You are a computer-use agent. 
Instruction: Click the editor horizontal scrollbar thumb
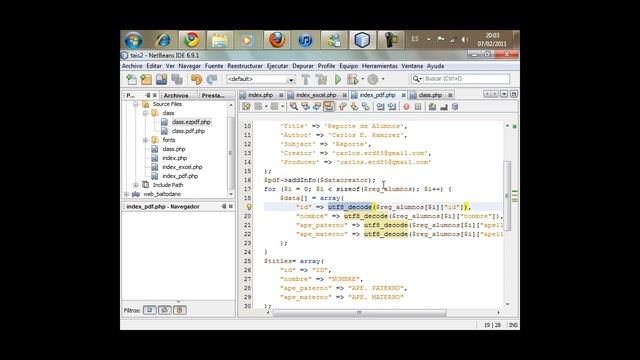click(x=359, y=313)
